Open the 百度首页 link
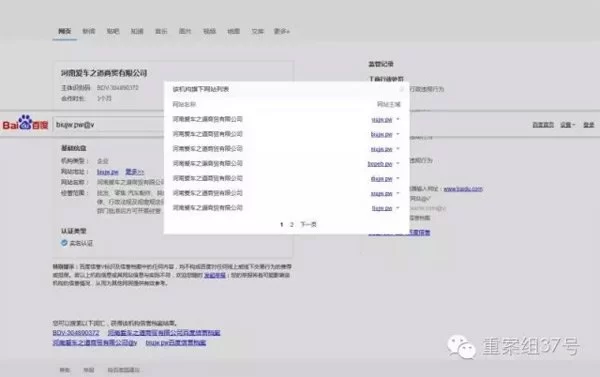 pyautogui.click(x=543, y=125)
